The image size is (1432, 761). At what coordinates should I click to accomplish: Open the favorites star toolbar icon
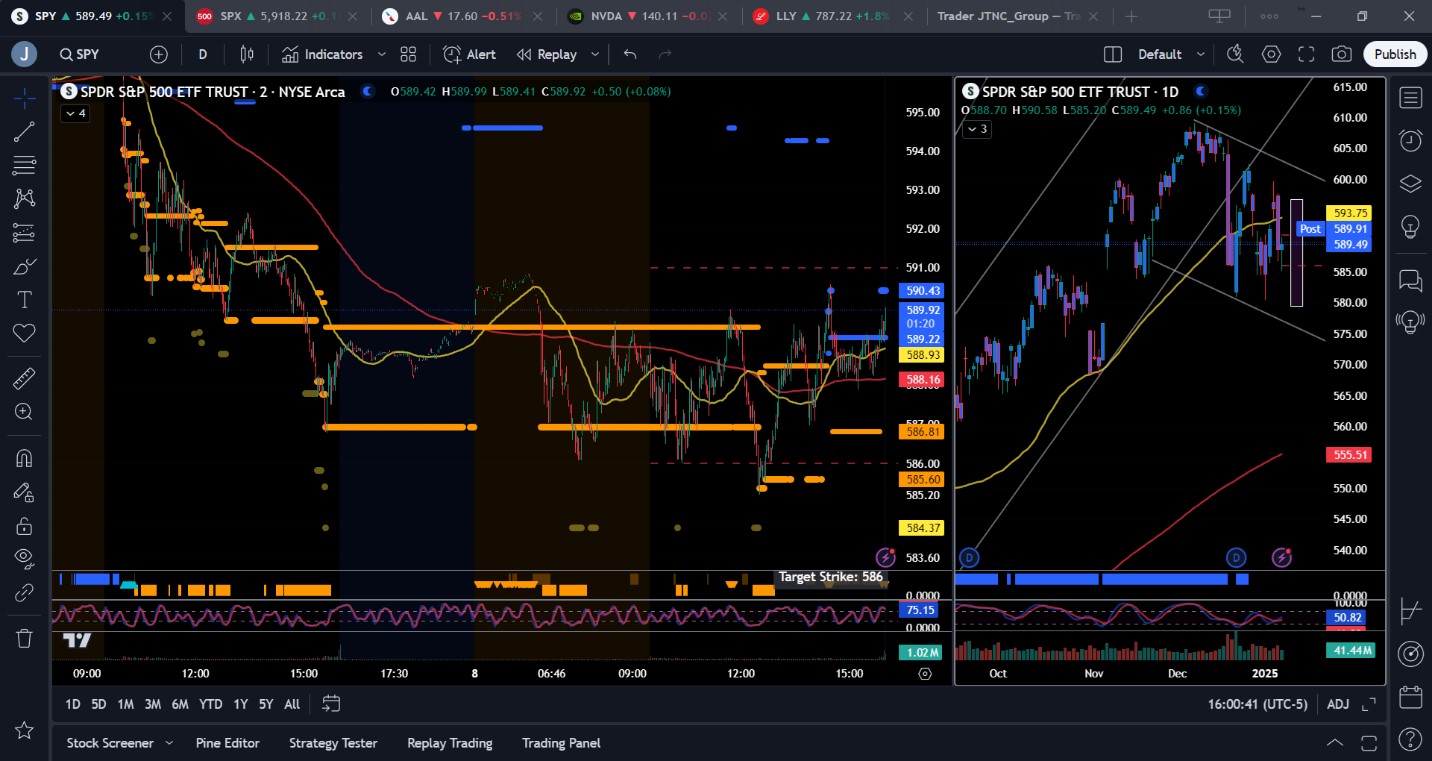pos(24,731)
